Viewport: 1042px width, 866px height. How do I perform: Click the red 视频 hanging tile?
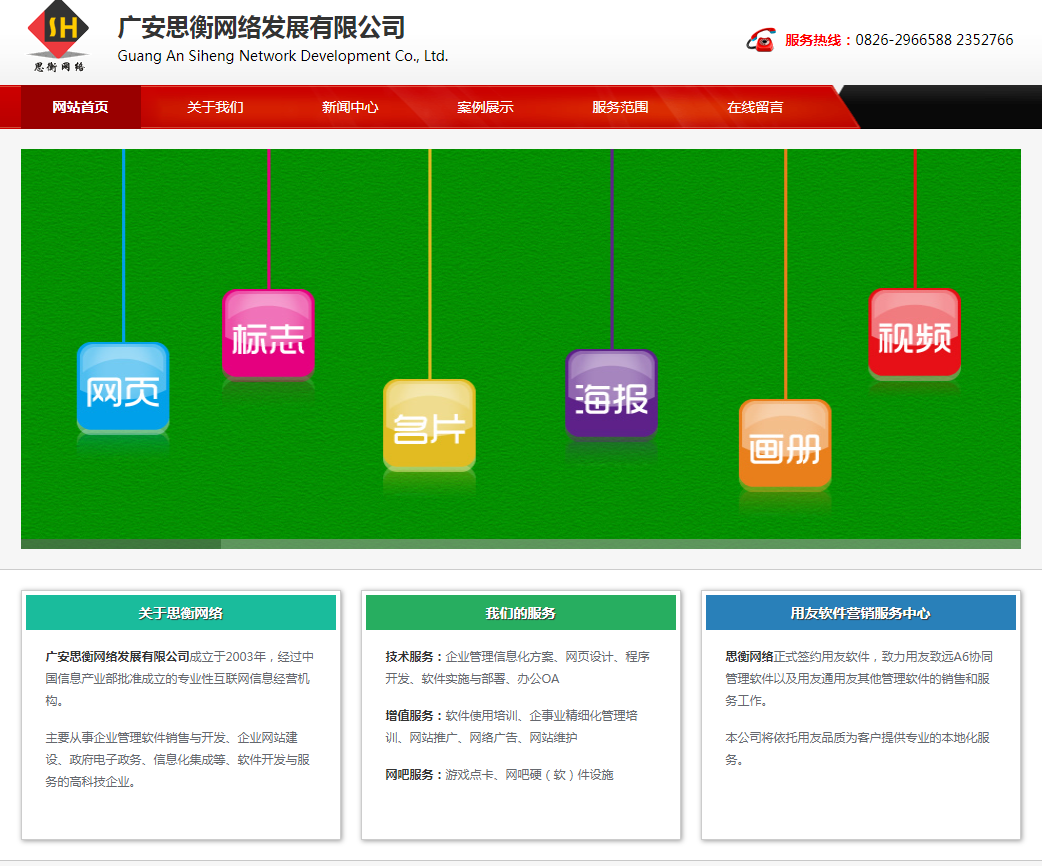pyautogui.click(x=914, y=334)
